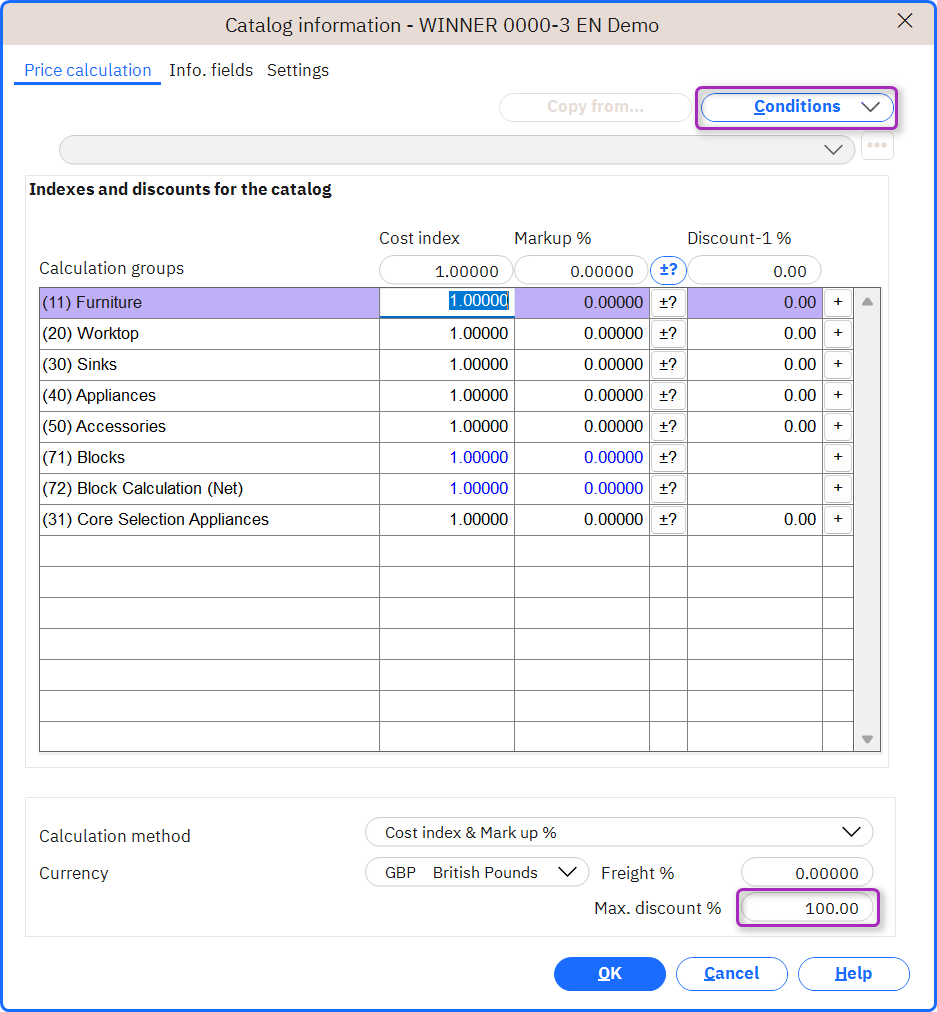Image resolution: width=937 pixels, height=1012 pixels.
Task: Open the Currency GBP dropdown
Action: point(477,873)
